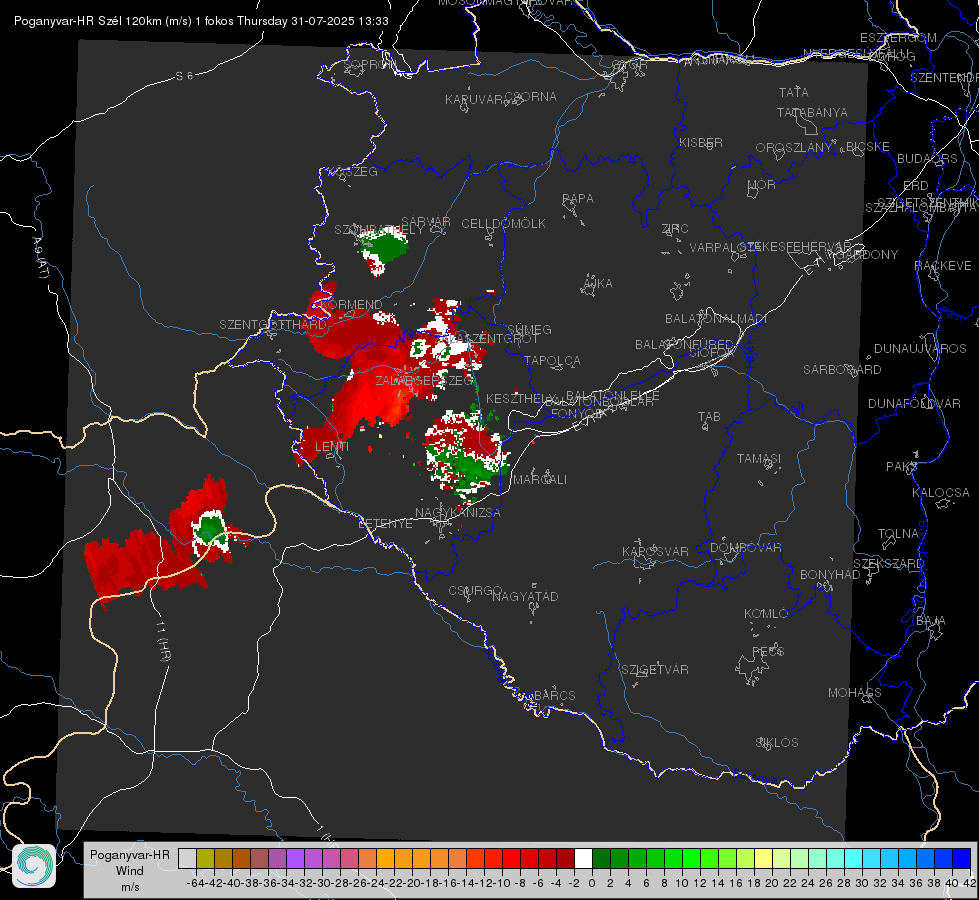The width and height of the screenshot is (979, 900).
Task: Click the TOLNA town label
Action: point(898,533)
